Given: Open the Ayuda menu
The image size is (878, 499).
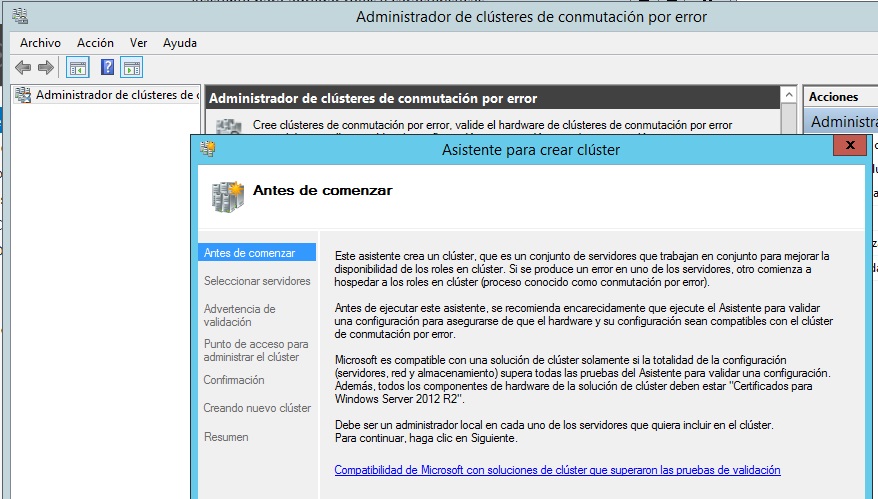Looking at the screenshot, I should (180, 43).
